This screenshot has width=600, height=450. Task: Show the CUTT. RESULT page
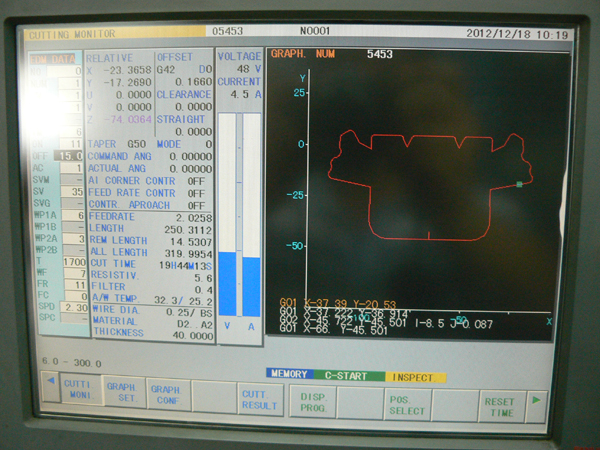click(x=261, y=398)
